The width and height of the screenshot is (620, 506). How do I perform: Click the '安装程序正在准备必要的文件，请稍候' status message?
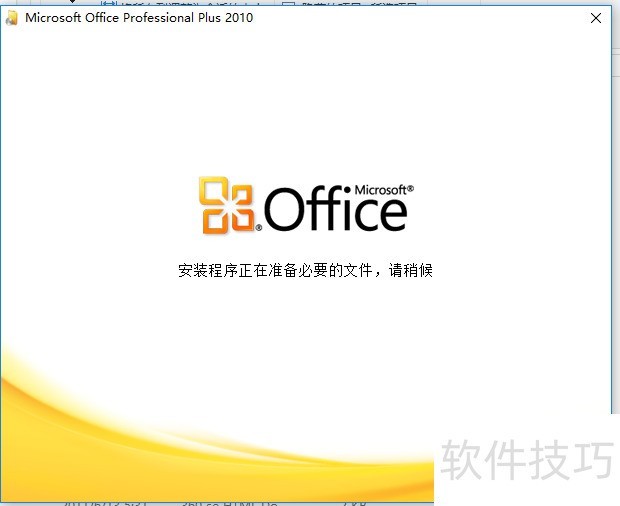click(x=305, y=270)
